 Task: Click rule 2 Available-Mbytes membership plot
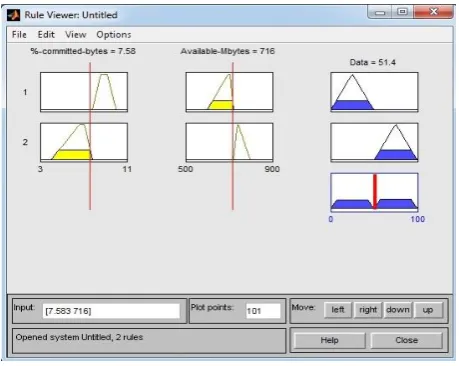229,142
